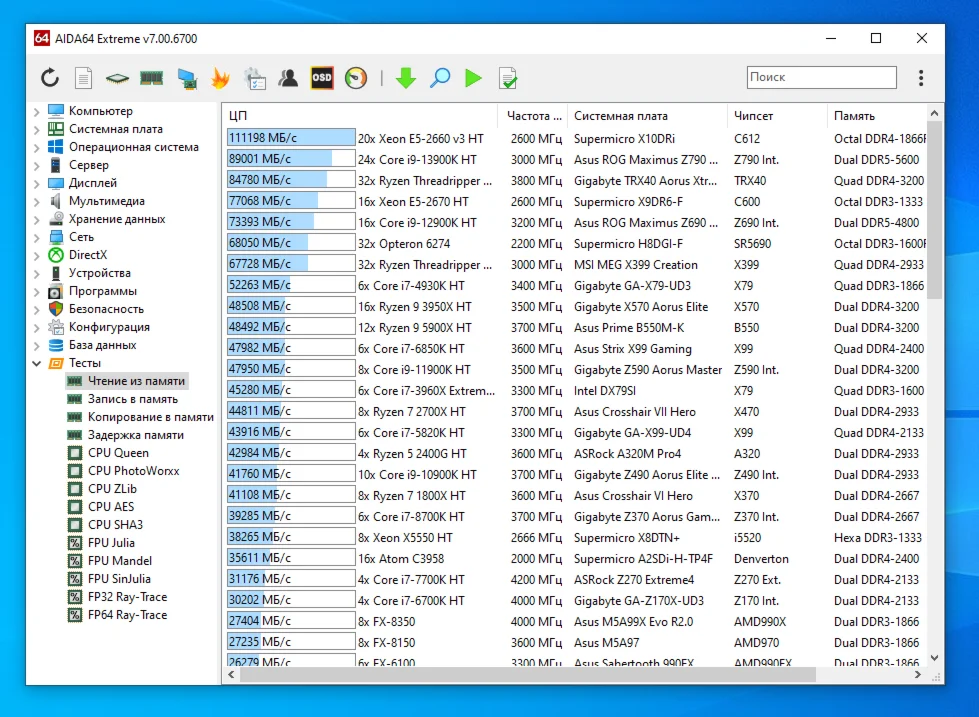Click the Refresh toolbar icon
Viewport: 979px width, 717px height.
tap(50, 78)
